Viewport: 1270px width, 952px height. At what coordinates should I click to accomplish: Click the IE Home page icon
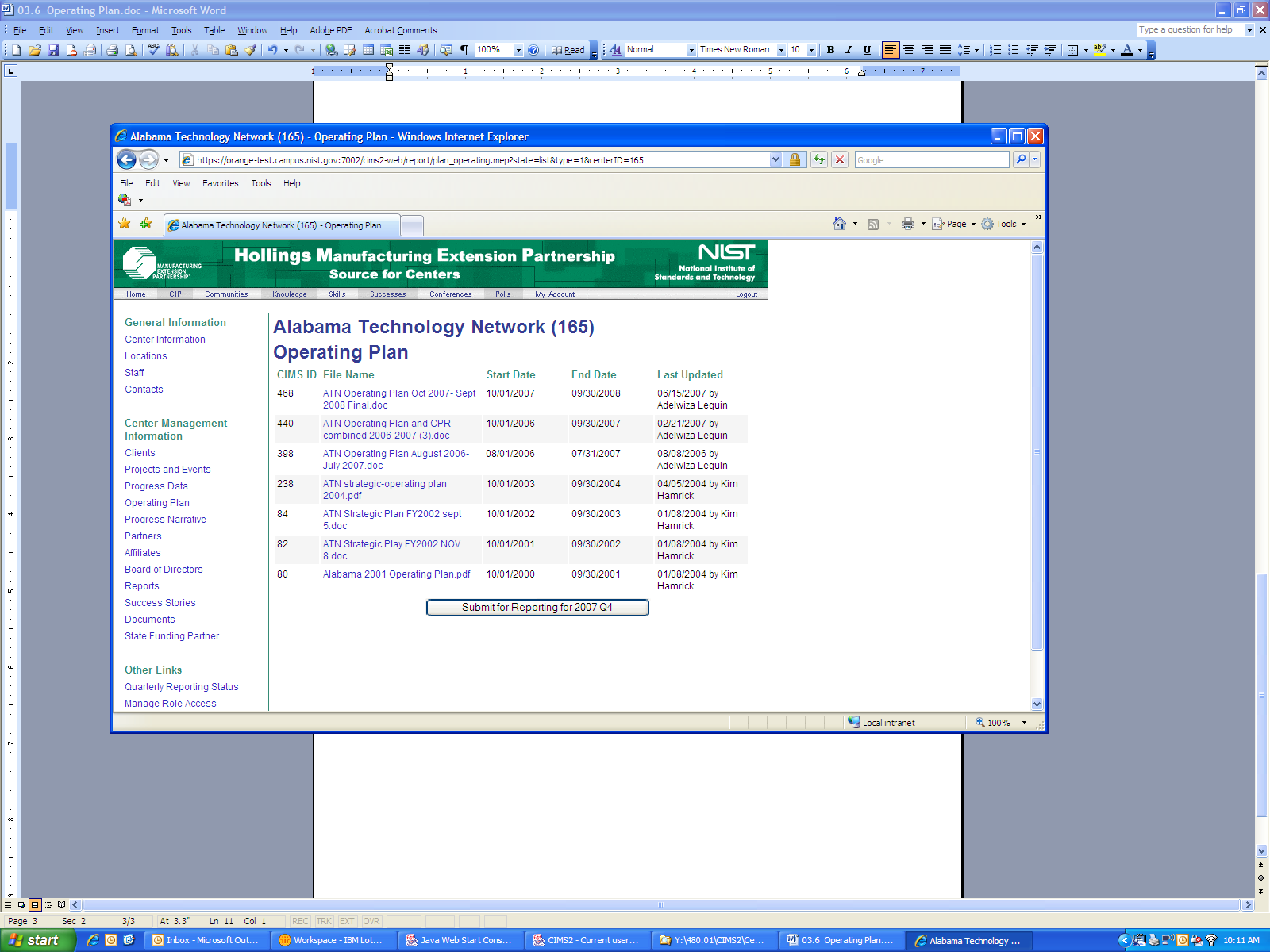click(x=840, y=224)
